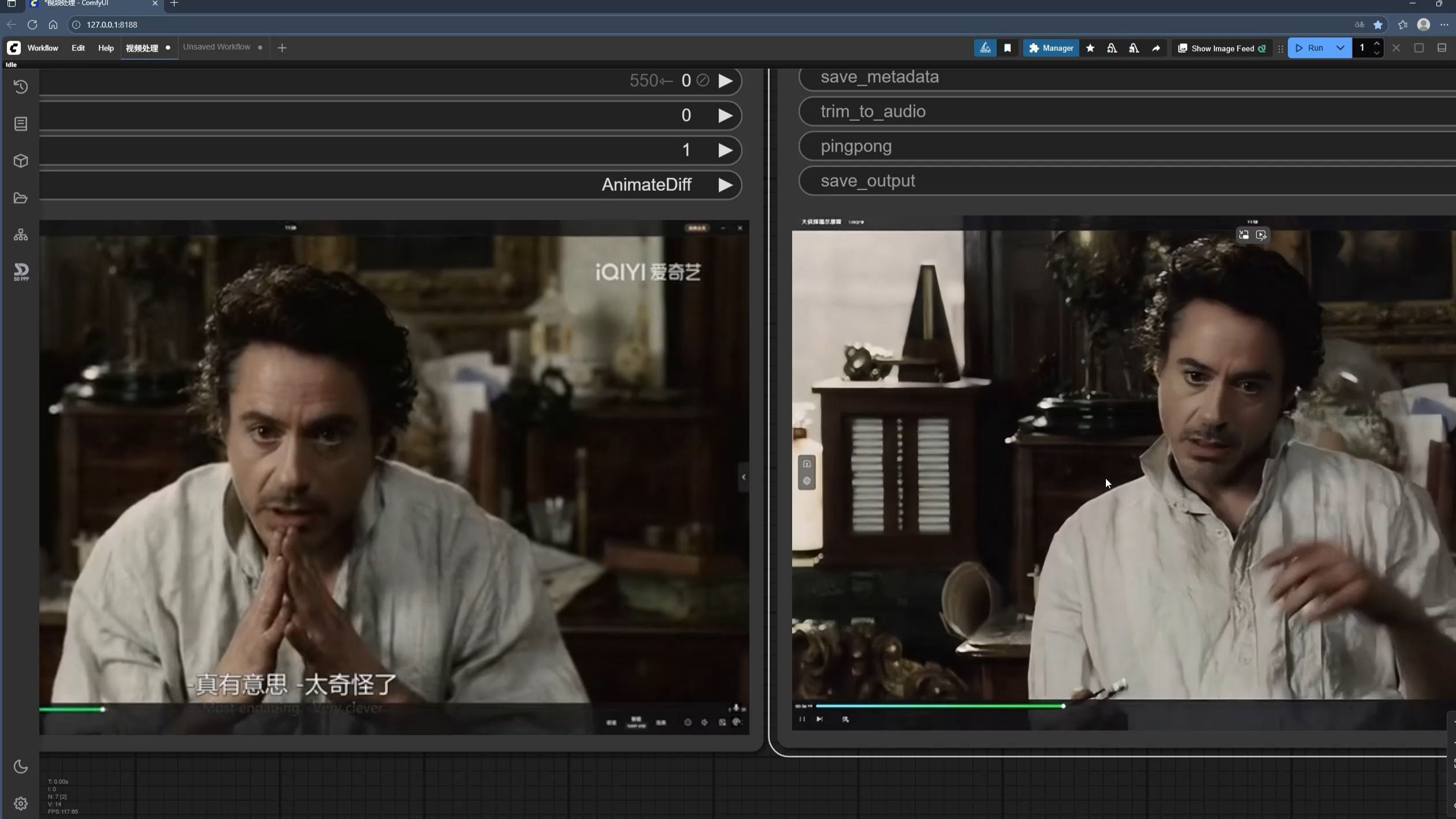1456x819 pixels.
Task: Increment the row value 1 arrow
Action: click(x=726, y=150)
